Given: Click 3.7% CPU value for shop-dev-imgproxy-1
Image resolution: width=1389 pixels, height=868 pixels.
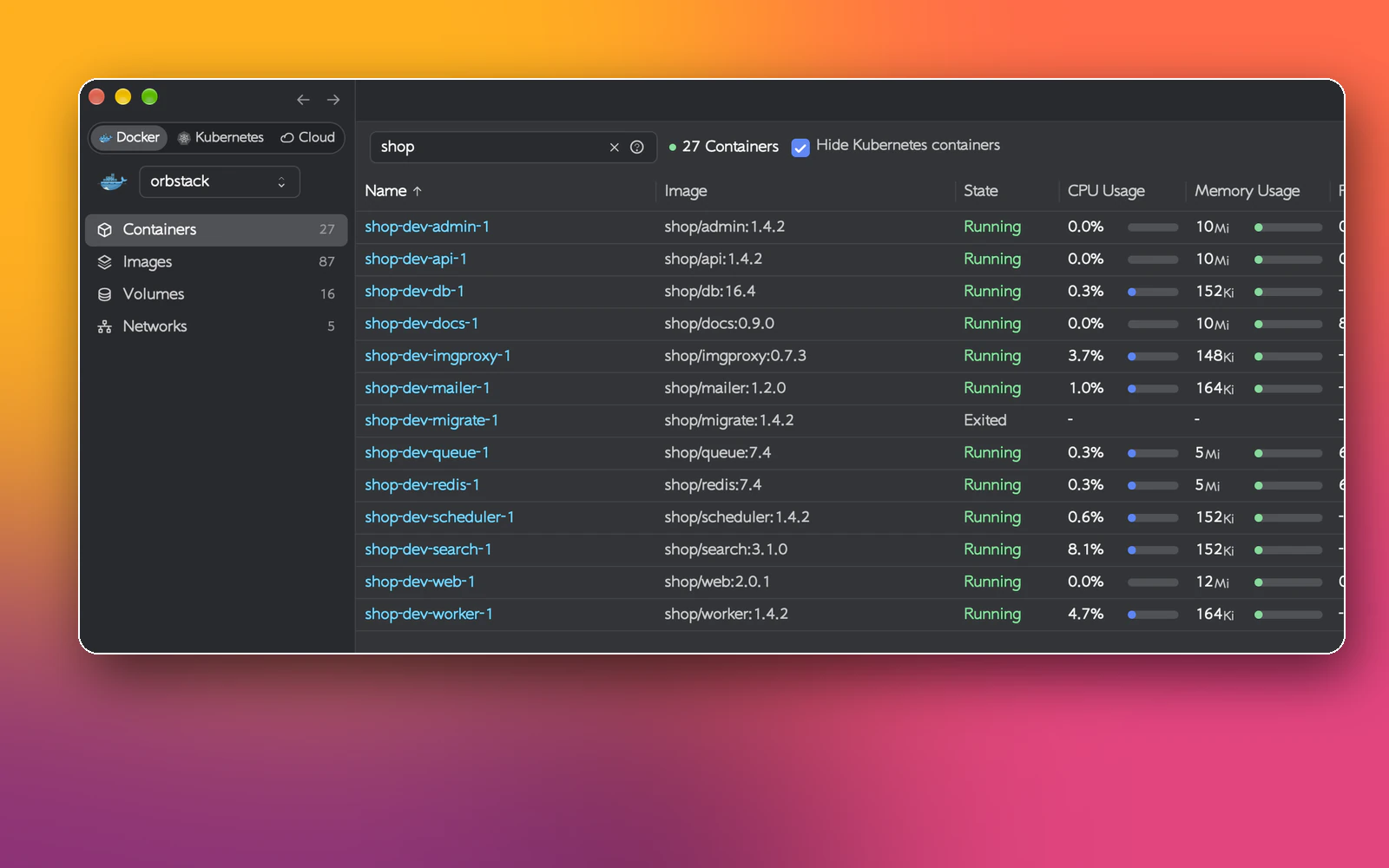Looking at the screenshot, I should pos(1086,356).
